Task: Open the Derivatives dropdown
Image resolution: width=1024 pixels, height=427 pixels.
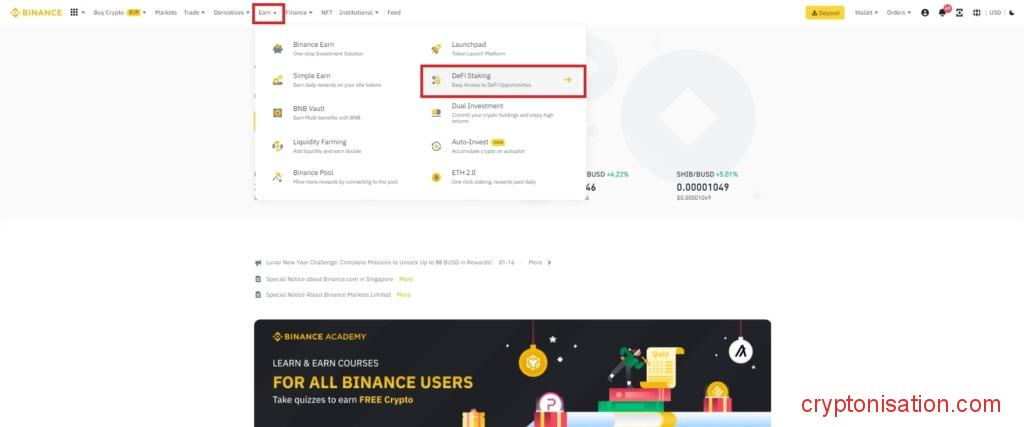Action: click(x=231, y=13)
